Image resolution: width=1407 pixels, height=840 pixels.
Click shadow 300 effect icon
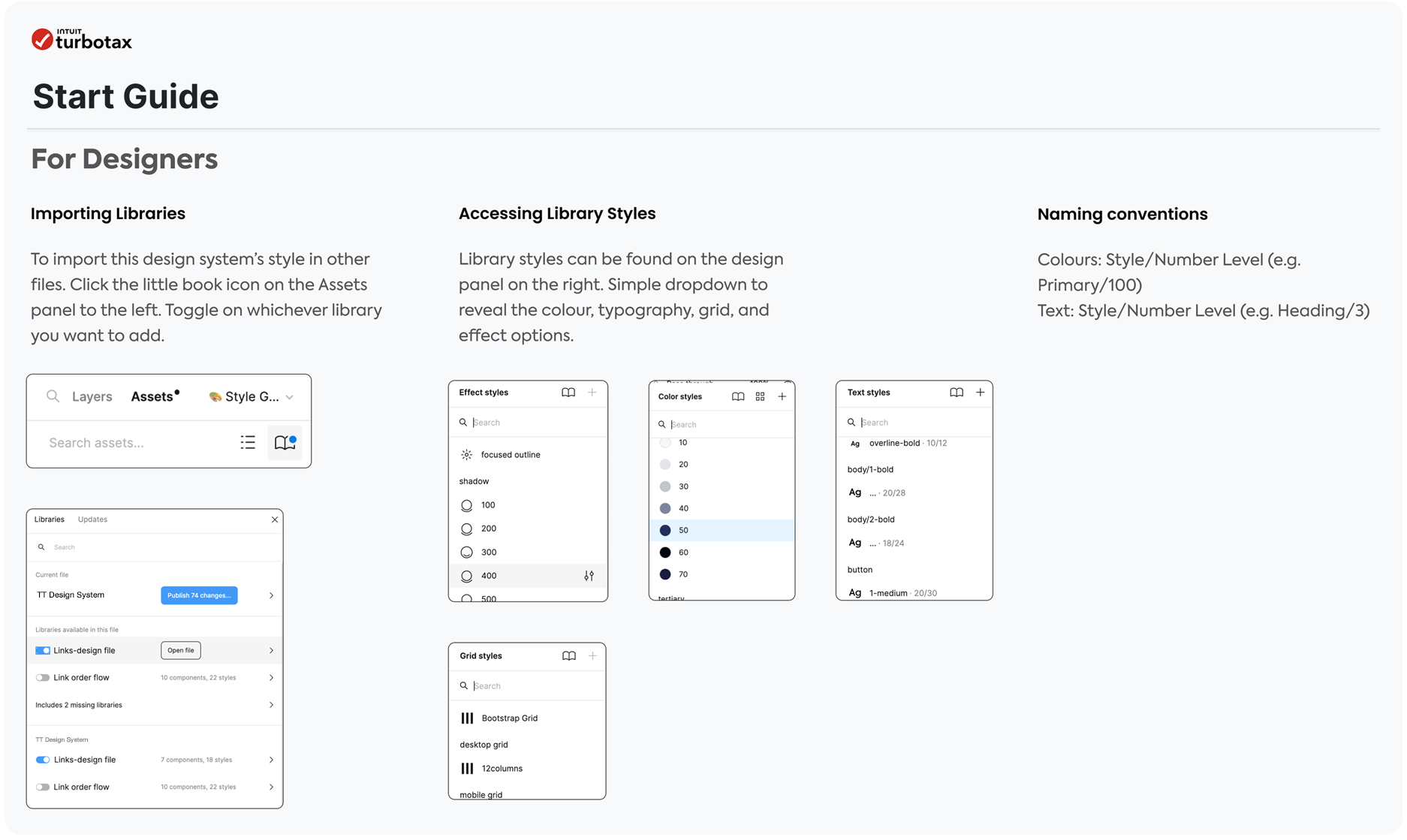tap(467, 552)
